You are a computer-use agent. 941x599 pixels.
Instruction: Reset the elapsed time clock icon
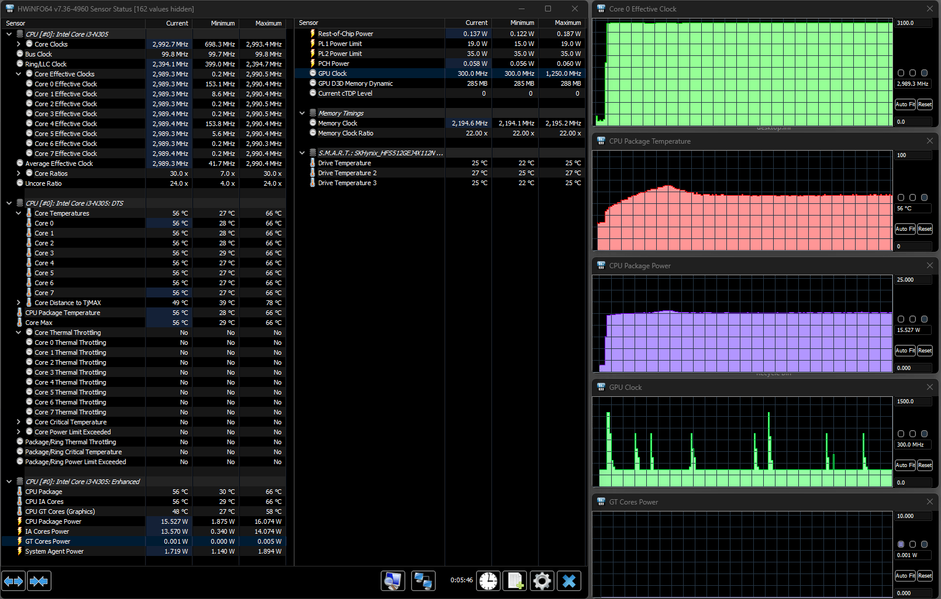(488, 581)
